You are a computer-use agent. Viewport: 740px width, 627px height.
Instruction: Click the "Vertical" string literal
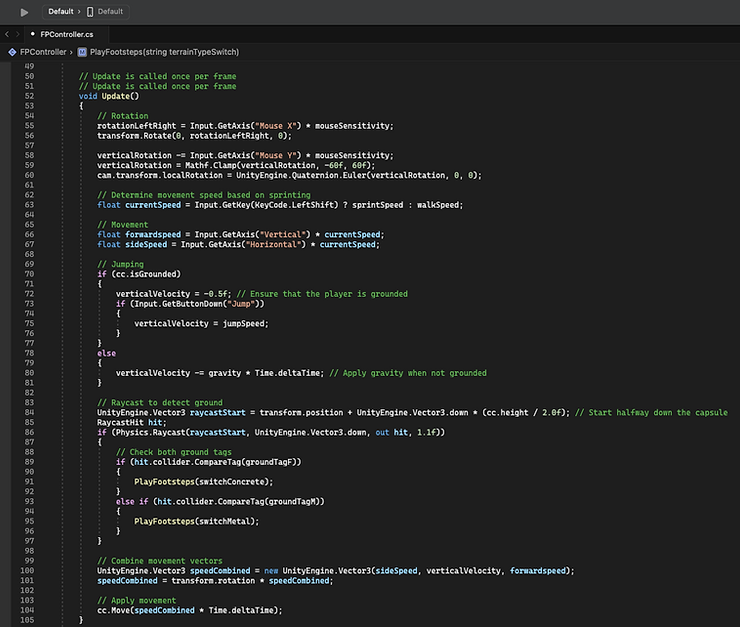coord(285,234)
